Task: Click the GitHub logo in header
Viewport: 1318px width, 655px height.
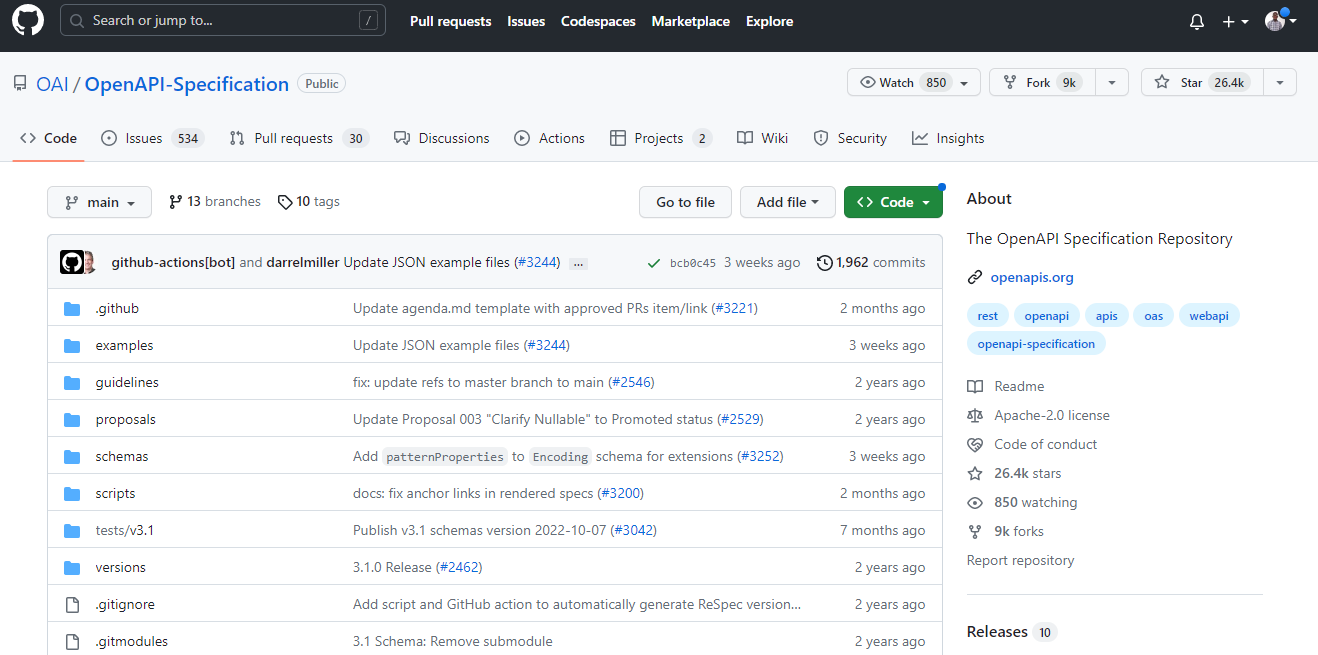Action: (28, 20)
